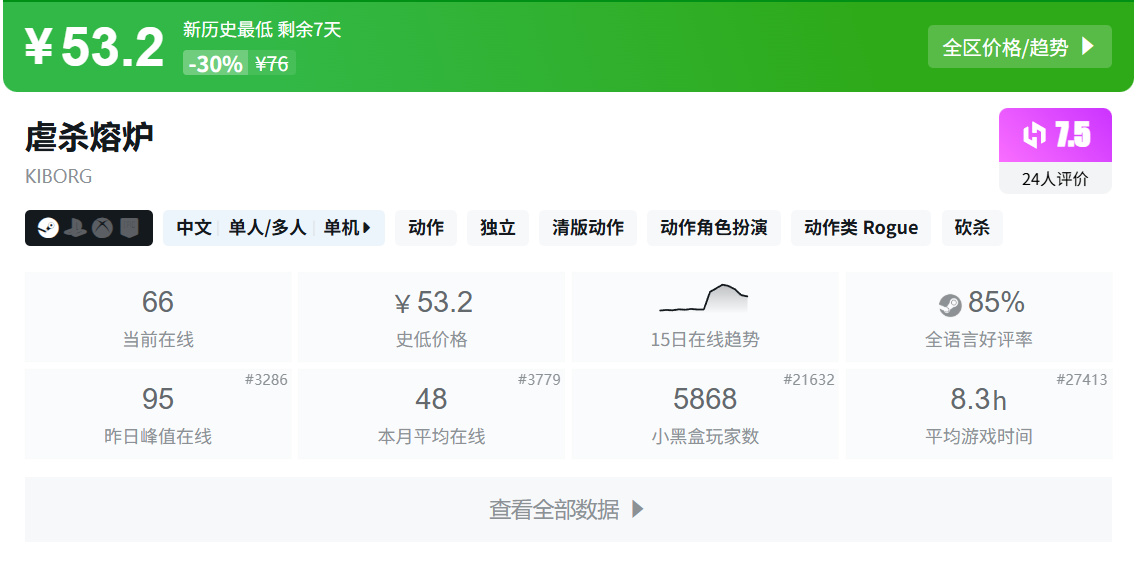Open the 史低价格 ¥53.2 stat card
Viewport: 1146px width, 562px height.
[431, 317]
